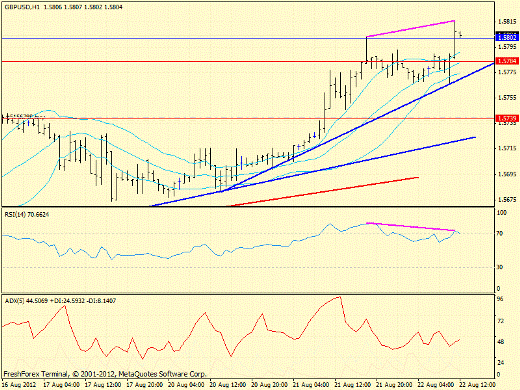Viewport: 520px width, 390px height.
Task: Select the 30 level on RSI scale
Action: [x=500, y=267]
